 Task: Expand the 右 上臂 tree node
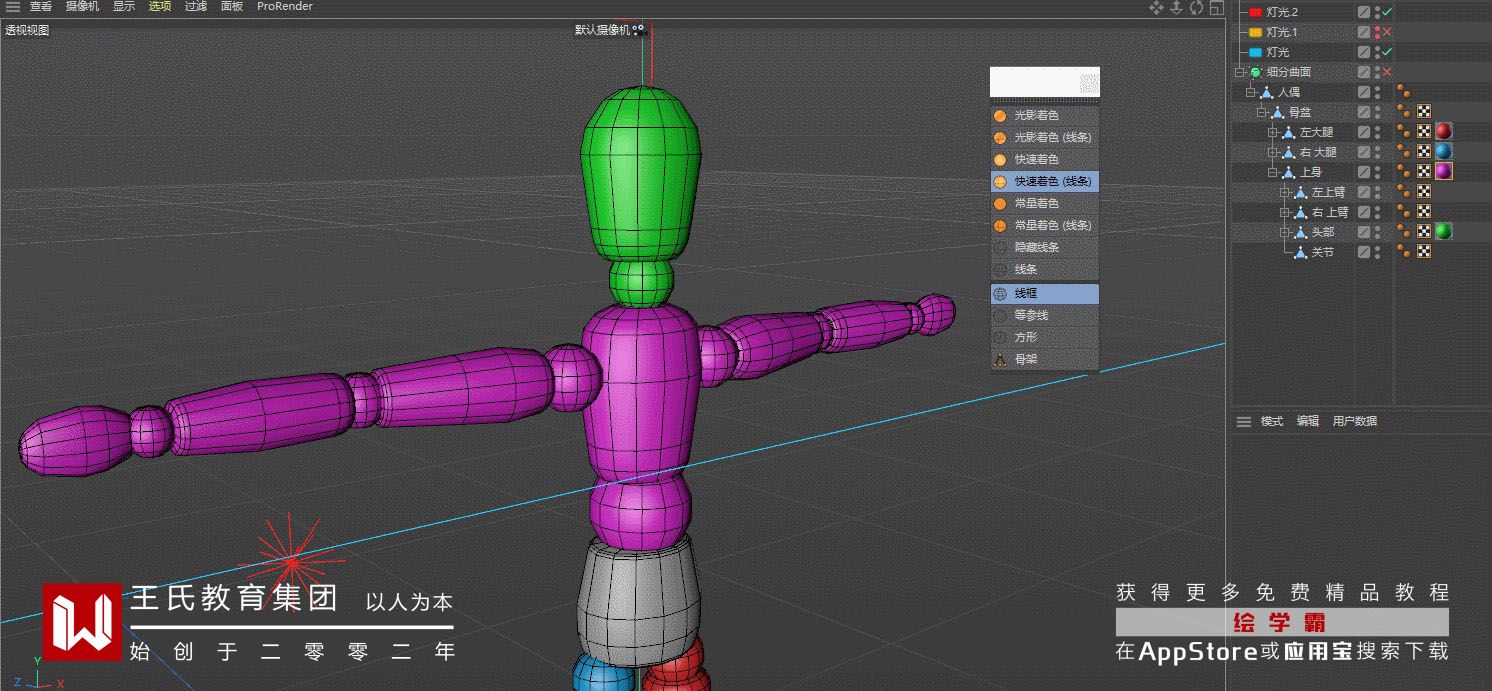pos(1285,212)
